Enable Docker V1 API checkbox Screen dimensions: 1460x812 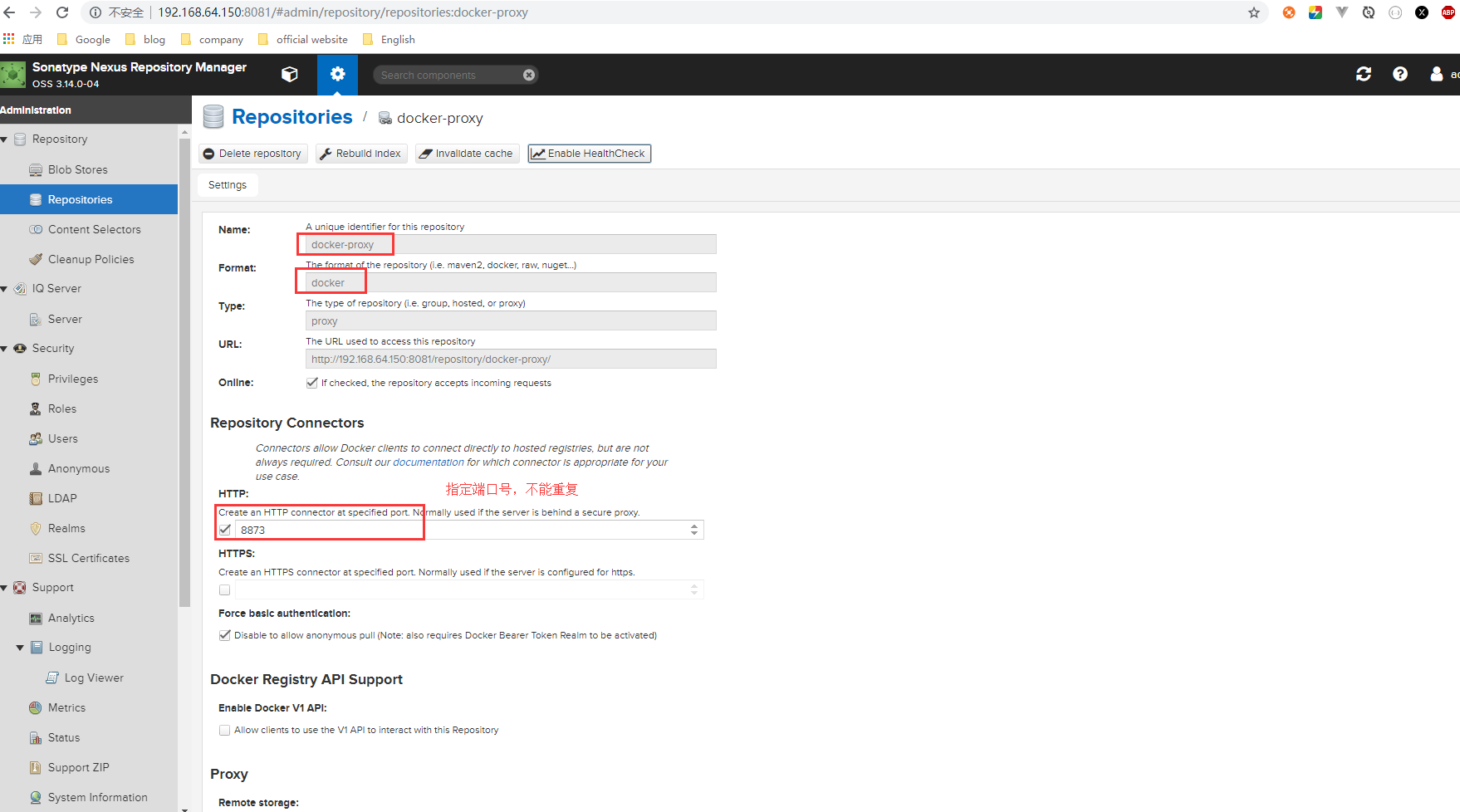point(225,730)
